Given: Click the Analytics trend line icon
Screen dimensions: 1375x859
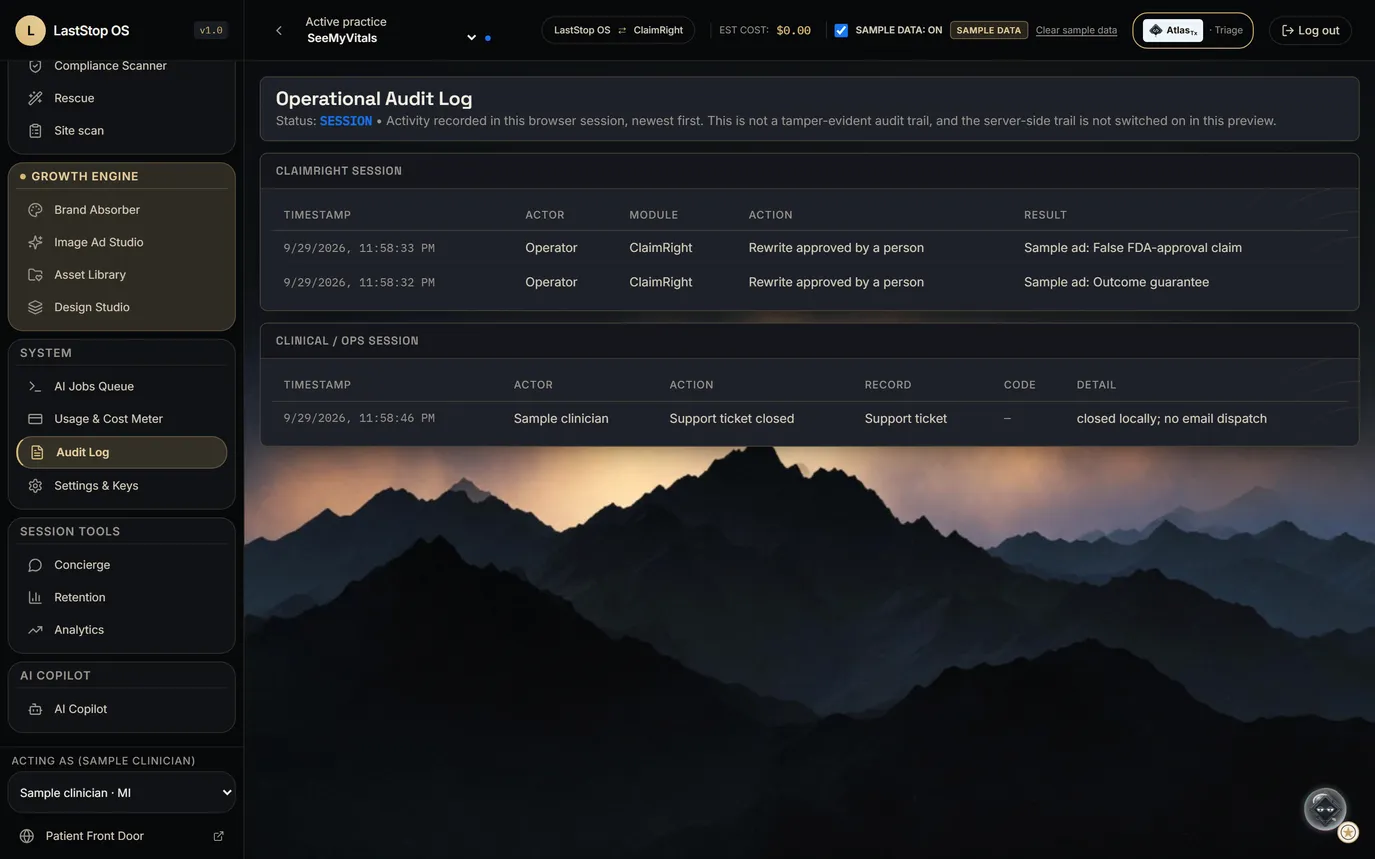Looking at the screenshot, I should click(x=35, y=630).
